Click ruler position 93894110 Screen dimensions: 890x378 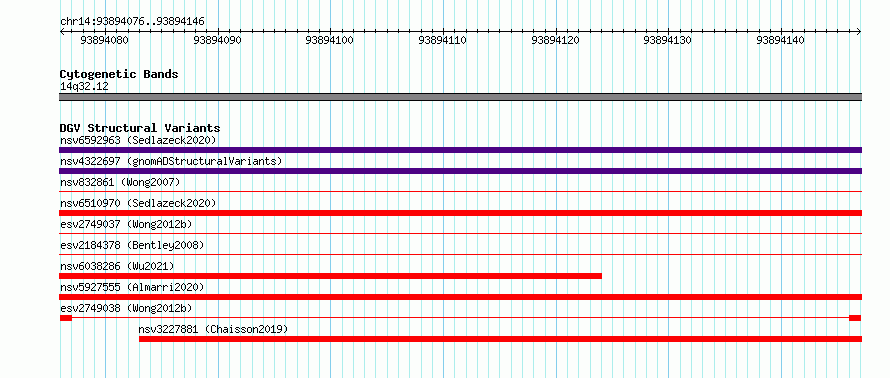(442, 40)
